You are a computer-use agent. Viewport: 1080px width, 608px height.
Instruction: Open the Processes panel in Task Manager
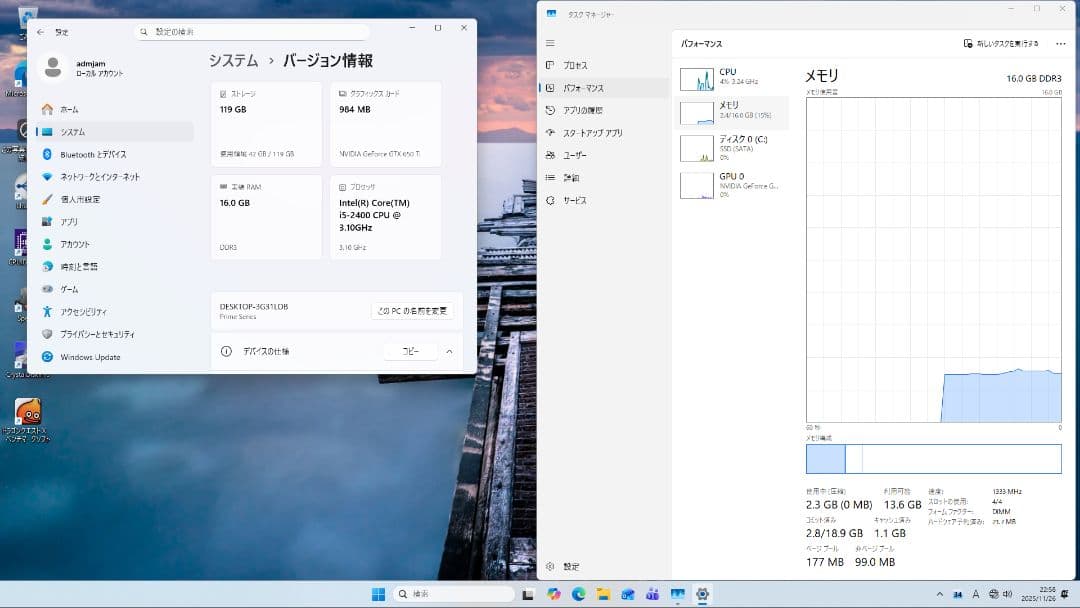[x=575, y=65]
